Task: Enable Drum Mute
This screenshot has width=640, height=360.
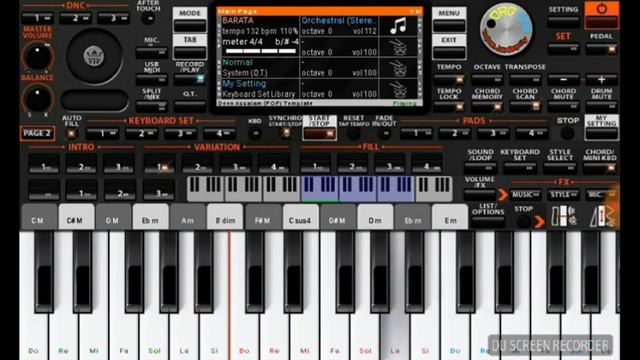Action: pos(602,107)
